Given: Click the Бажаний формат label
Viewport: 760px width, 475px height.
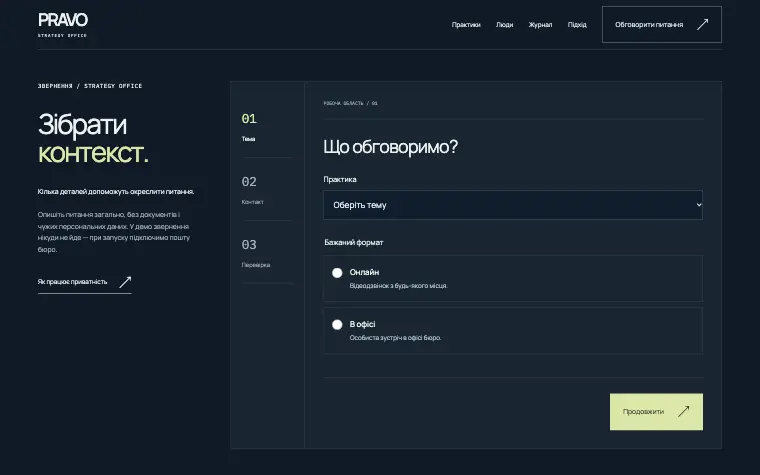Looking at the screenshot, I should click(354, 242).
